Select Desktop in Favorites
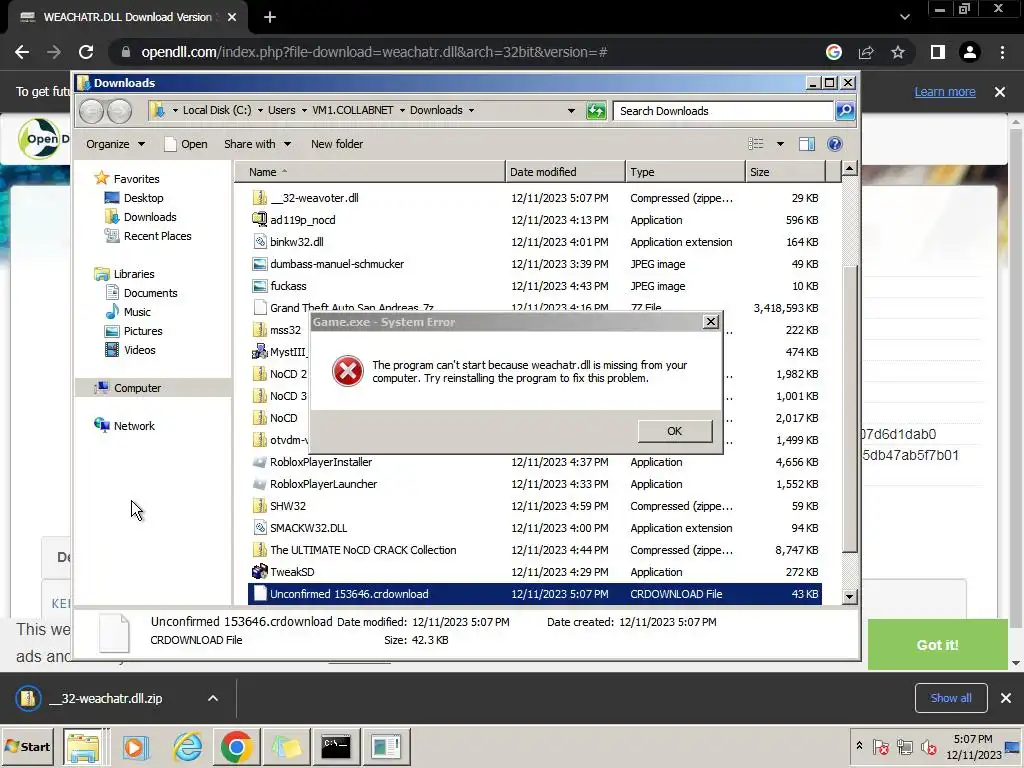The width and height of the screenshot is (1024, 768). coord(134,198)
